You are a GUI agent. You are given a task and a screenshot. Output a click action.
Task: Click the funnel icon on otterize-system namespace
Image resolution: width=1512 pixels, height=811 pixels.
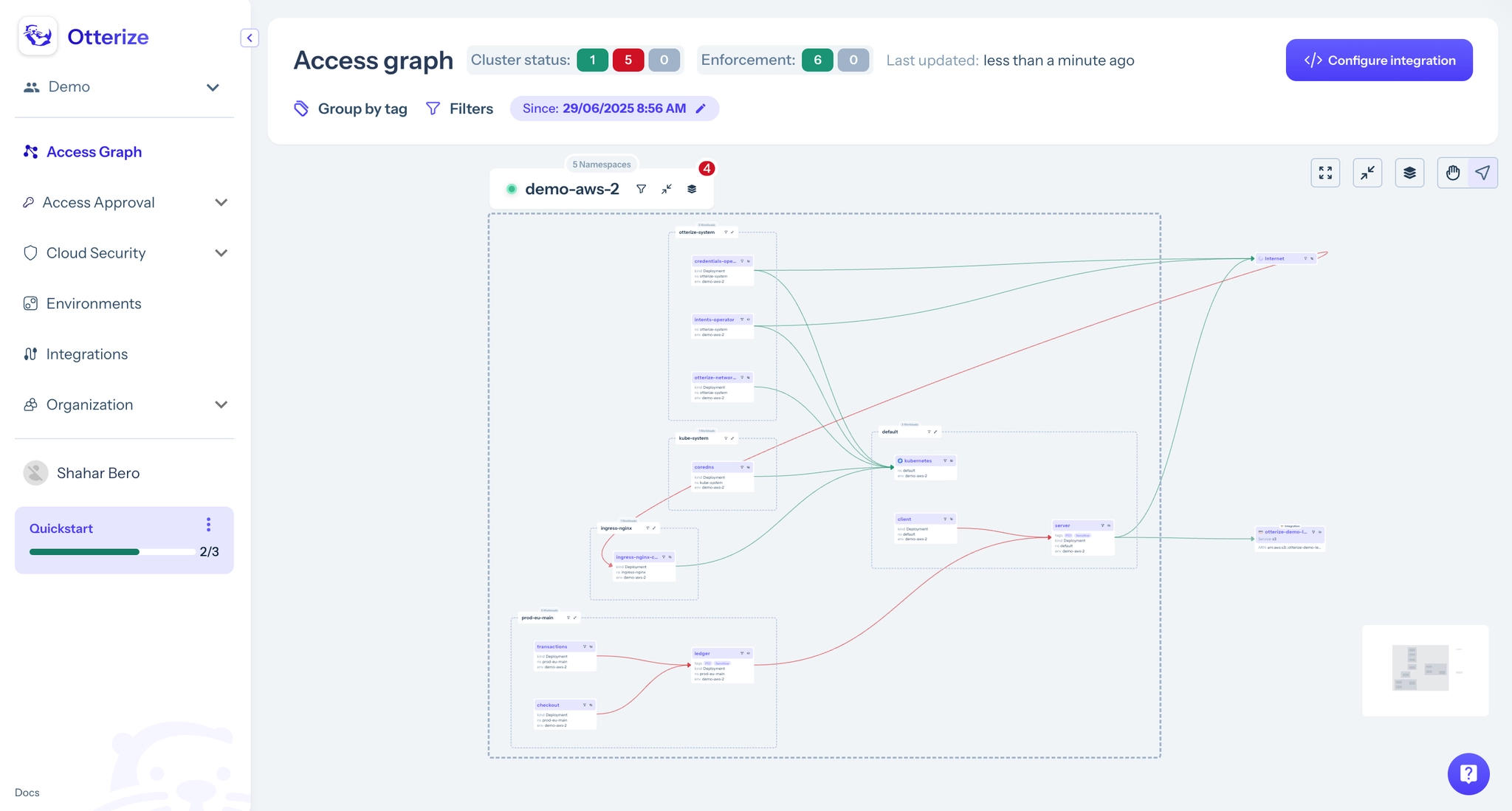[x=726, y=232]
